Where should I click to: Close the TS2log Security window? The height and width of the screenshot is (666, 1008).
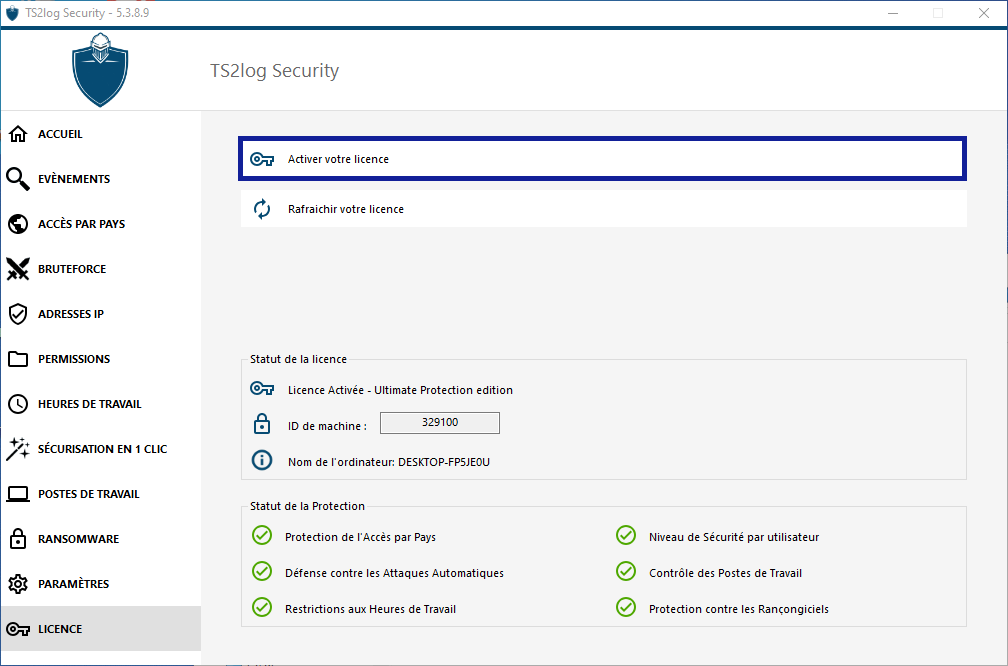click(x=984, y=13)
